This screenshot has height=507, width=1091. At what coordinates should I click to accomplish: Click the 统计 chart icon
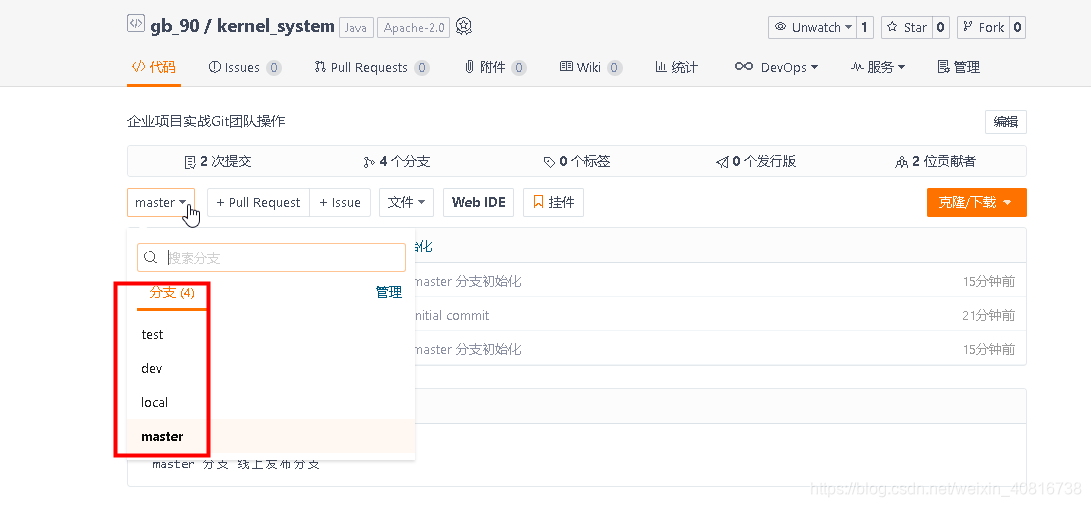[661, 67]
